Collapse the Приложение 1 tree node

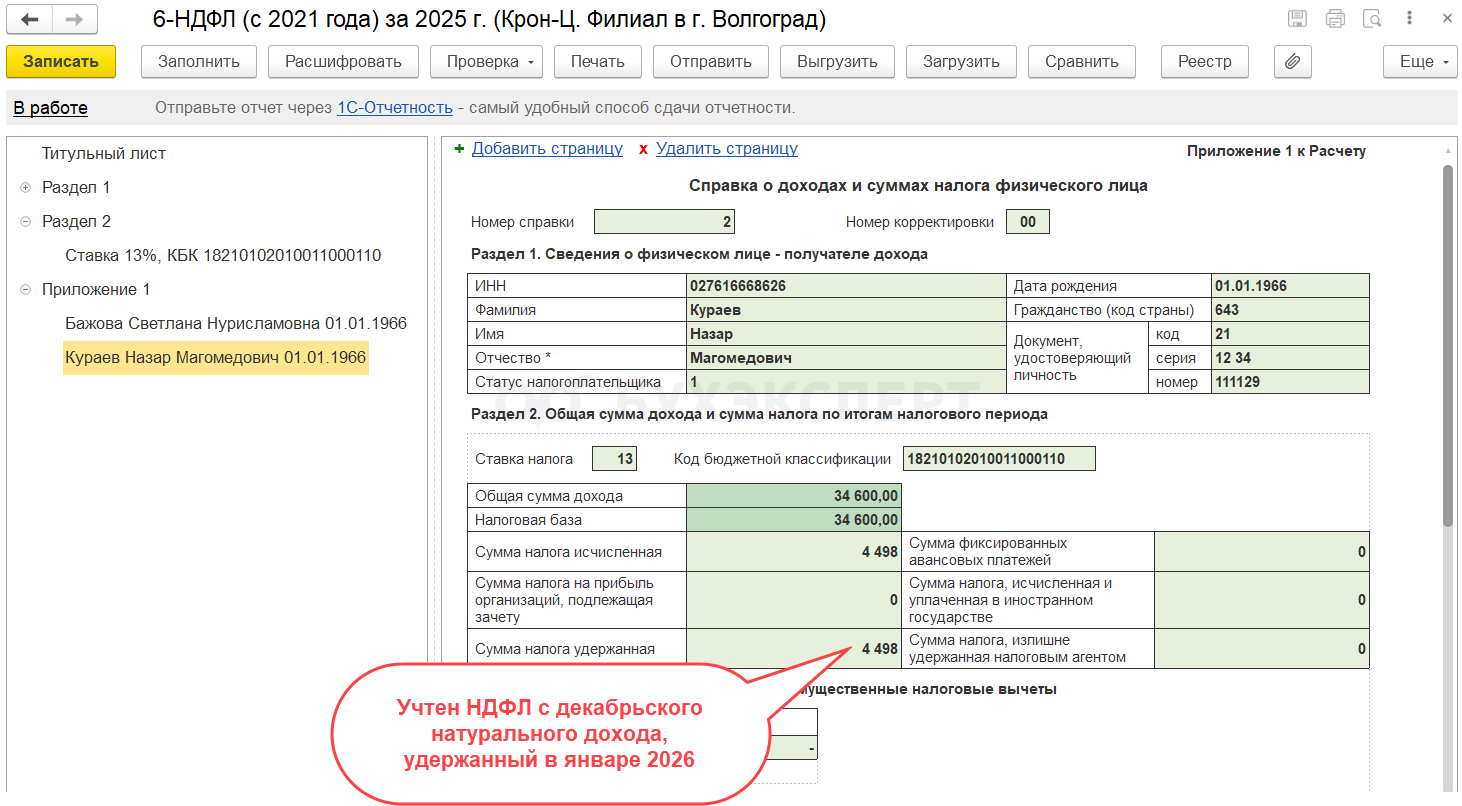(x=25, y=290)
